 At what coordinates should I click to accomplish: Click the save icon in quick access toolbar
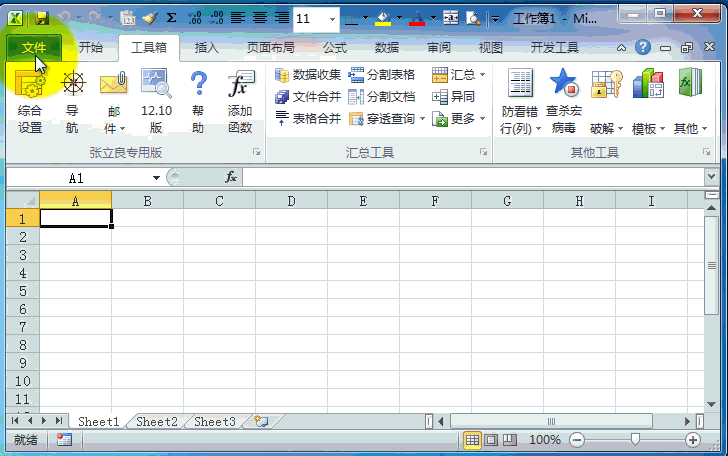pos(41,18)
